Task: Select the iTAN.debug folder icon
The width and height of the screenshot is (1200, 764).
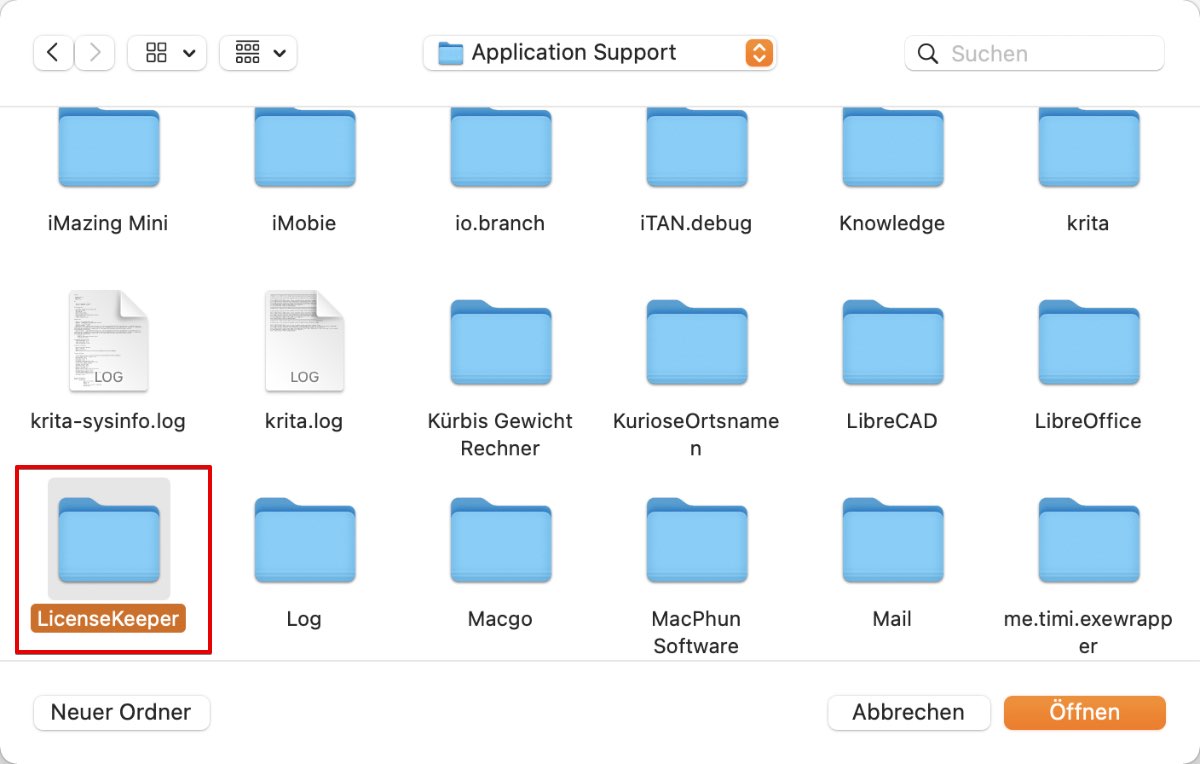Action: pos(696,148)
